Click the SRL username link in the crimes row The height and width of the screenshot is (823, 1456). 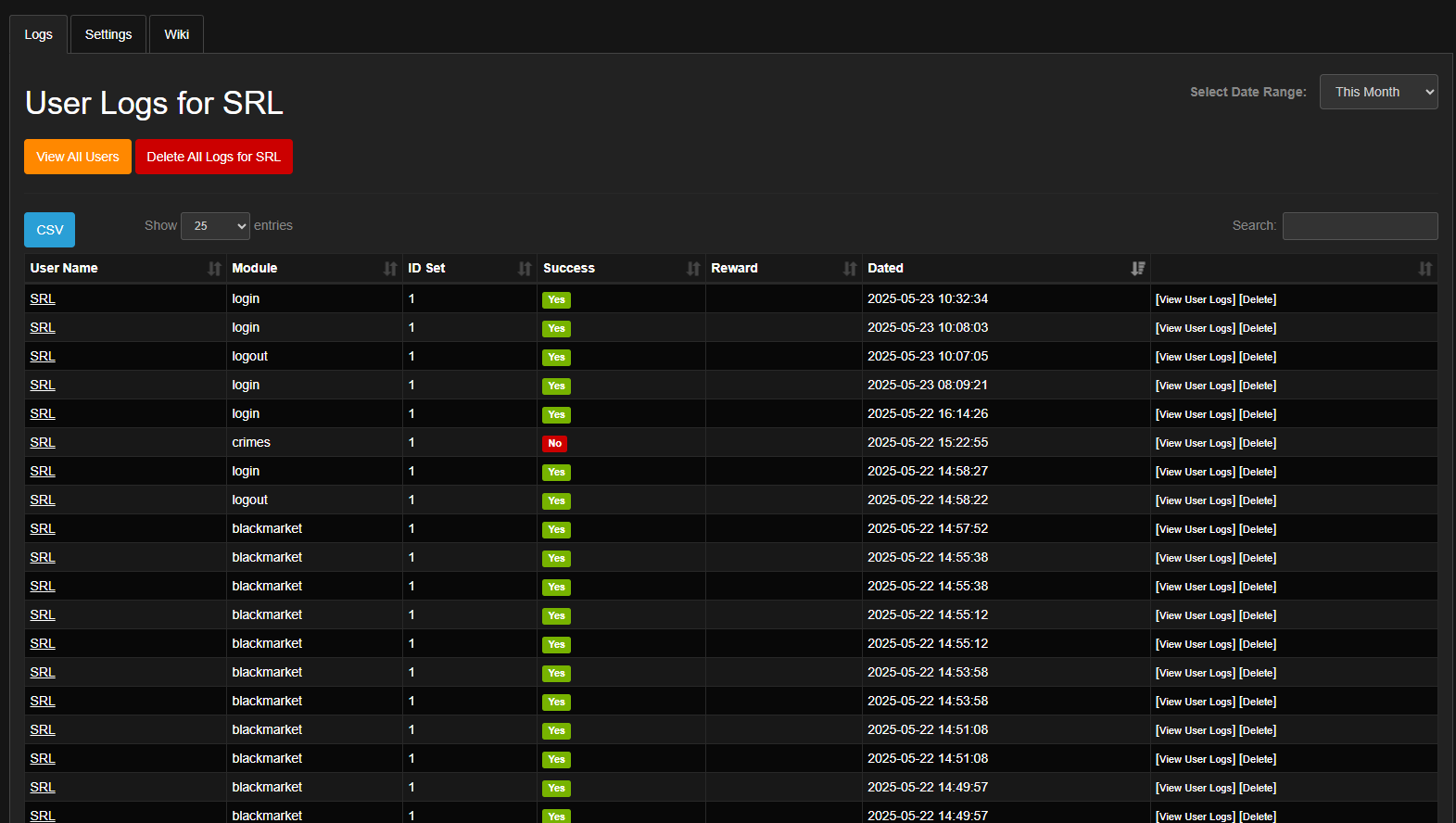pyautogui.click(x=43, y=442)
